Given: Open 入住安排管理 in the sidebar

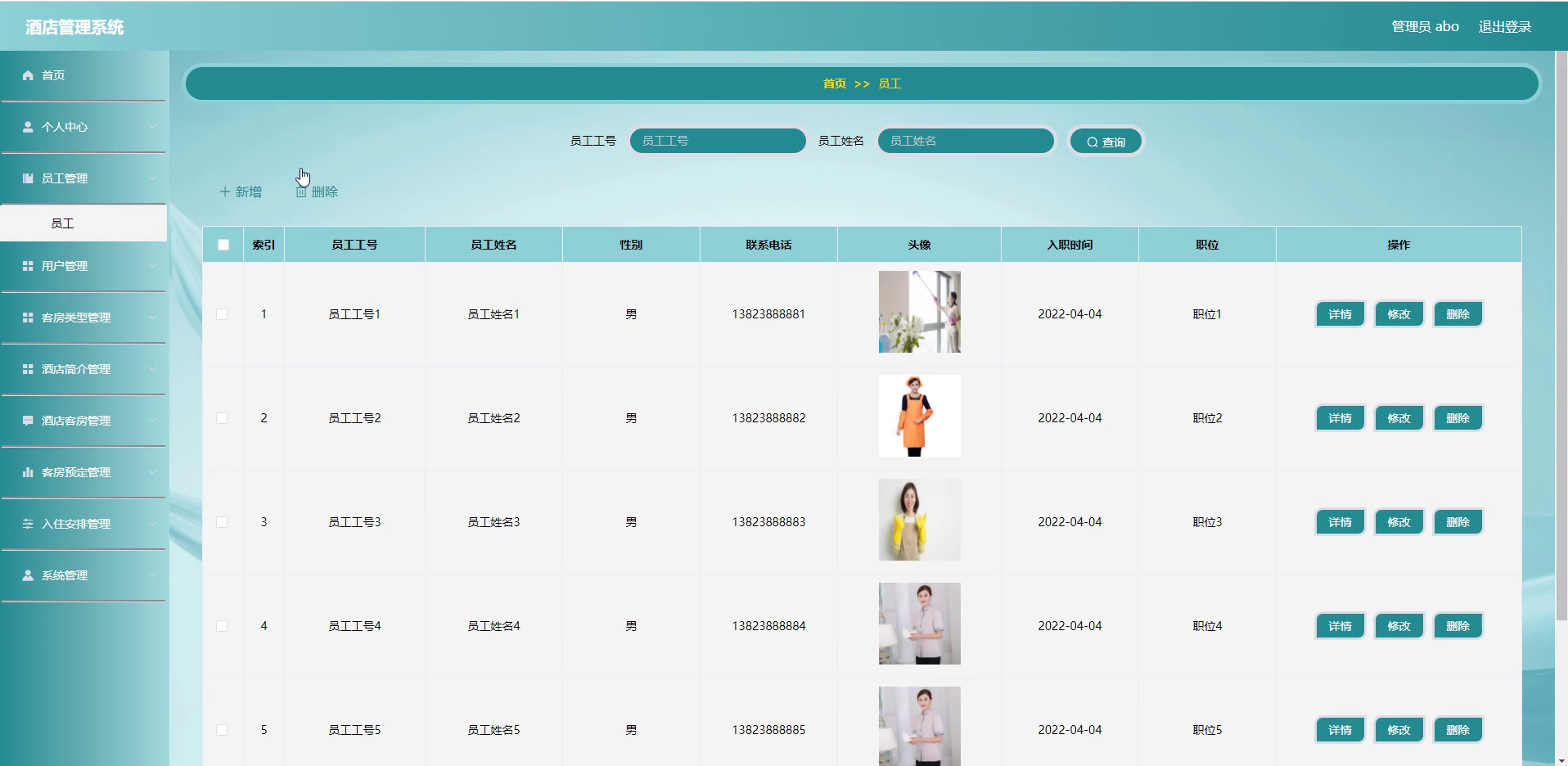Looking at the screenshot, I should 83,524.
